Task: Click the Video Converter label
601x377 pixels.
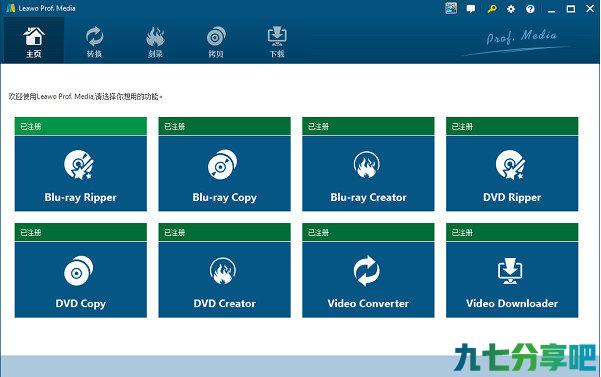Action: [x=368, y=303]
